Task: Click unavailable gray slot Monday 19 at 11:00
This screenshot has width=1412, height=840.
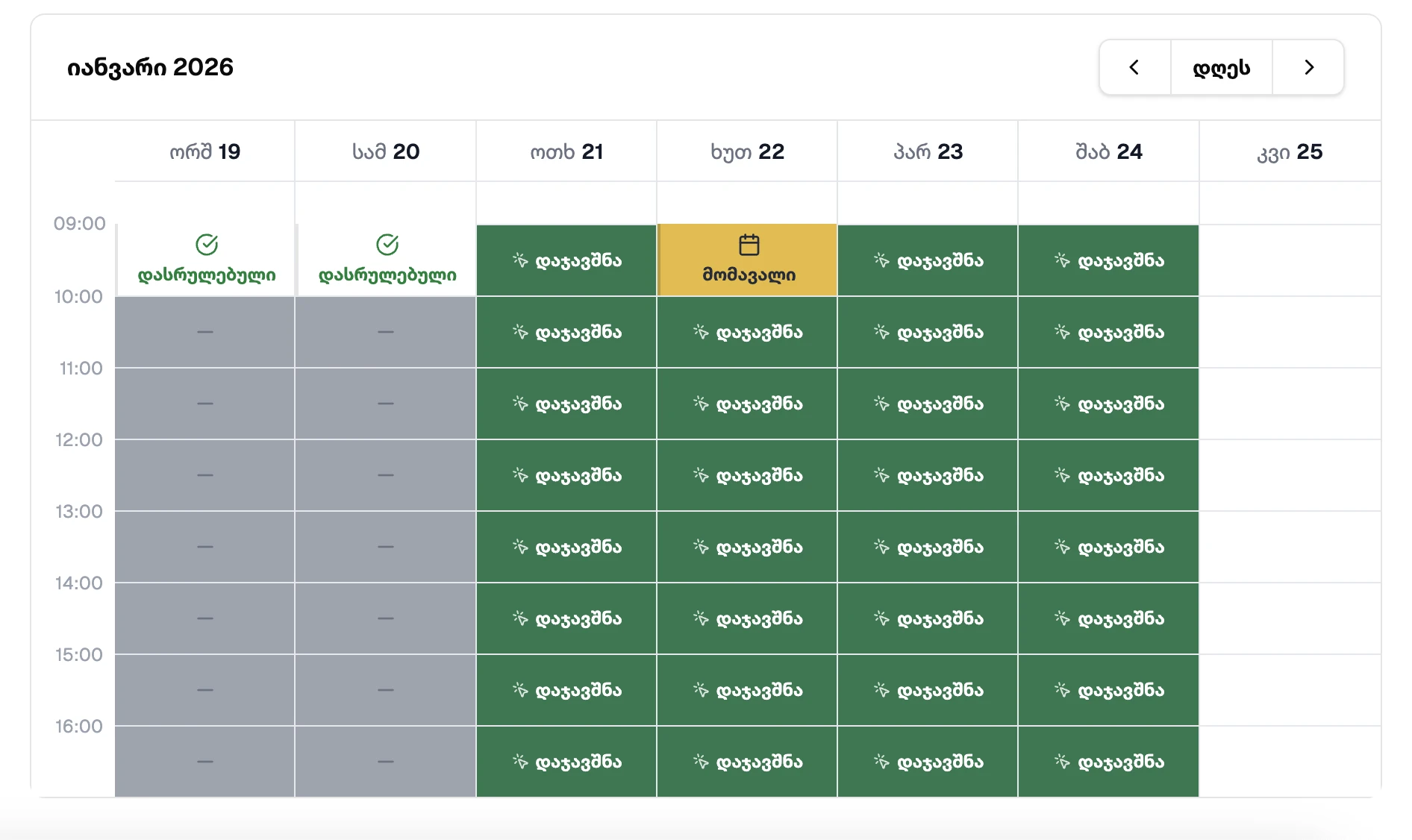Action: (205, 404)
